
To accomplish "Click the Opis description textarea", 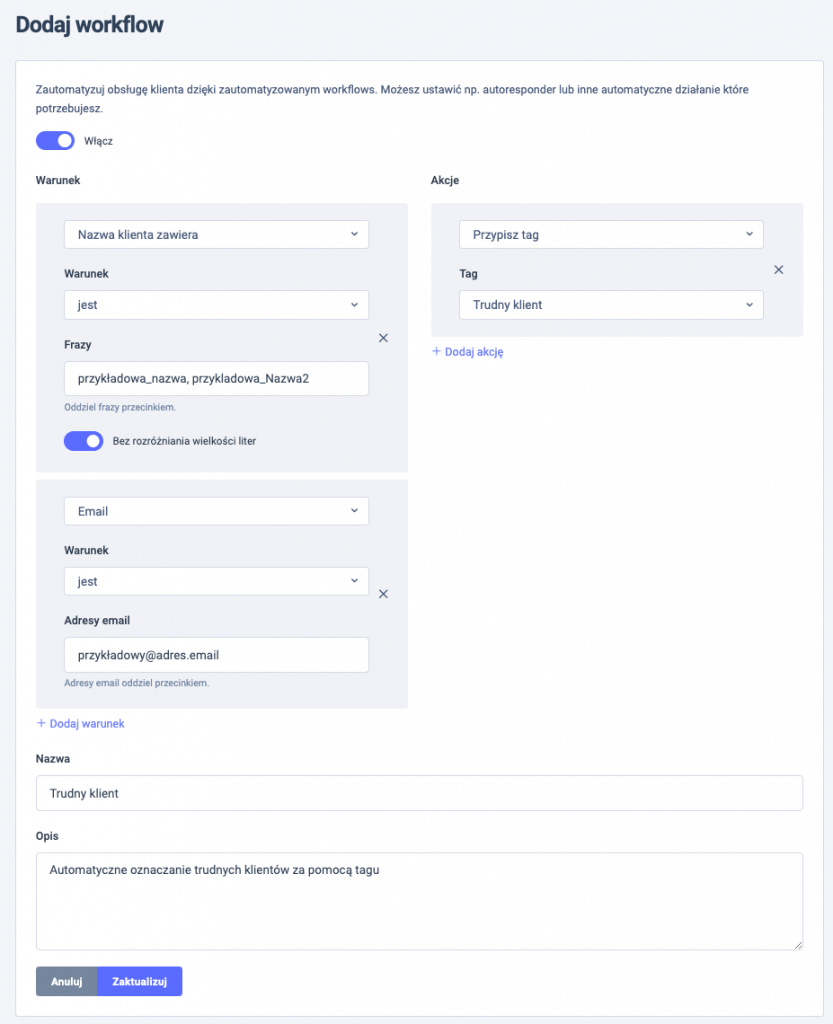I will pos(419,901).
